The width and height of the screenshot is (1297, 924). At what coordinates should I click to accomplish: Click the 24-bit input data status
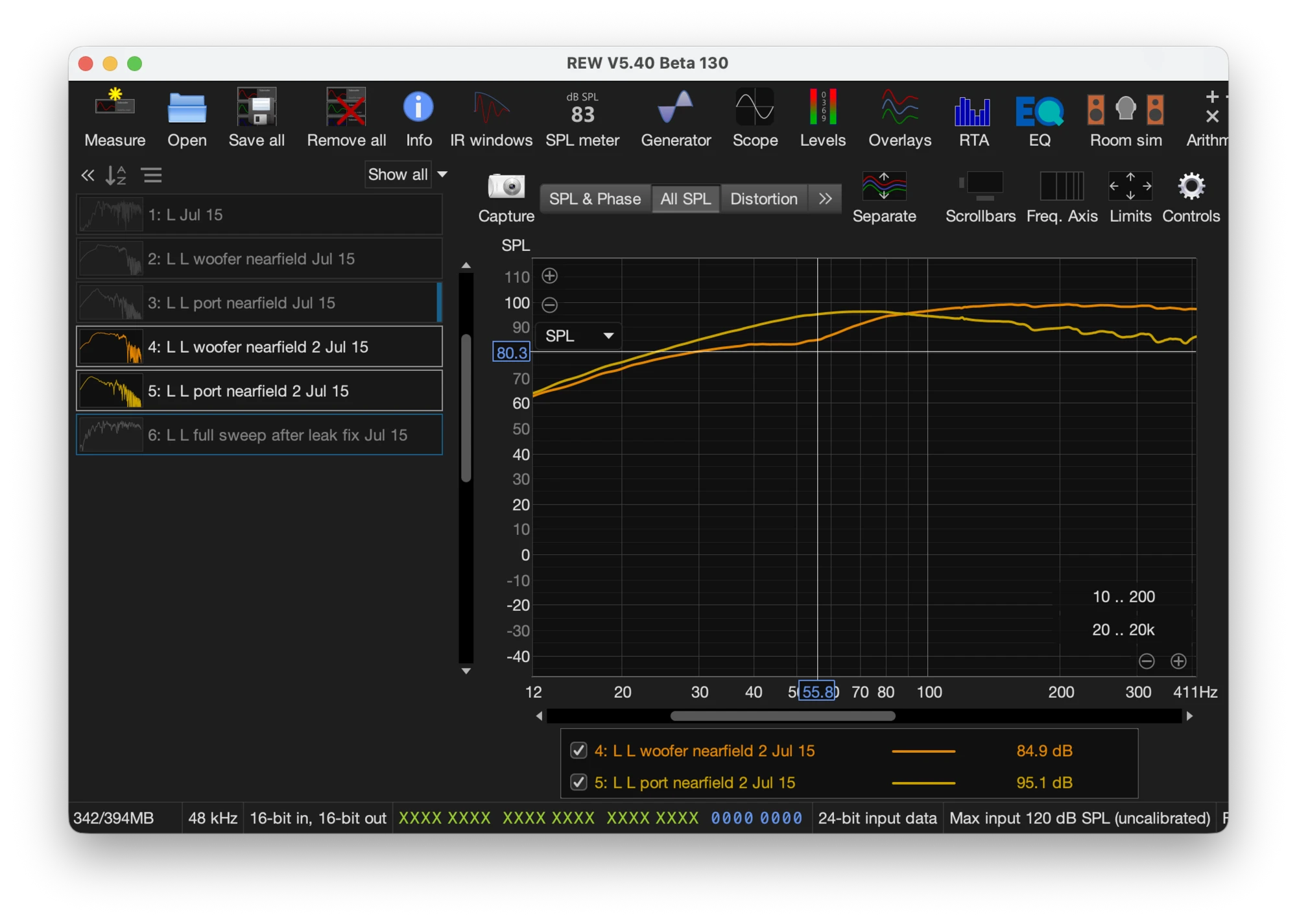(x=877, y=818)
